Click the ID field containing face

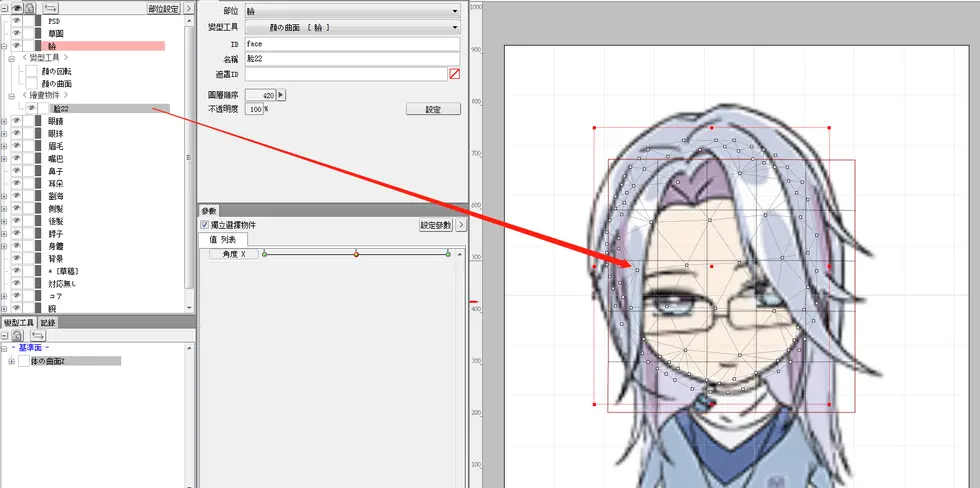pos(352,44)
